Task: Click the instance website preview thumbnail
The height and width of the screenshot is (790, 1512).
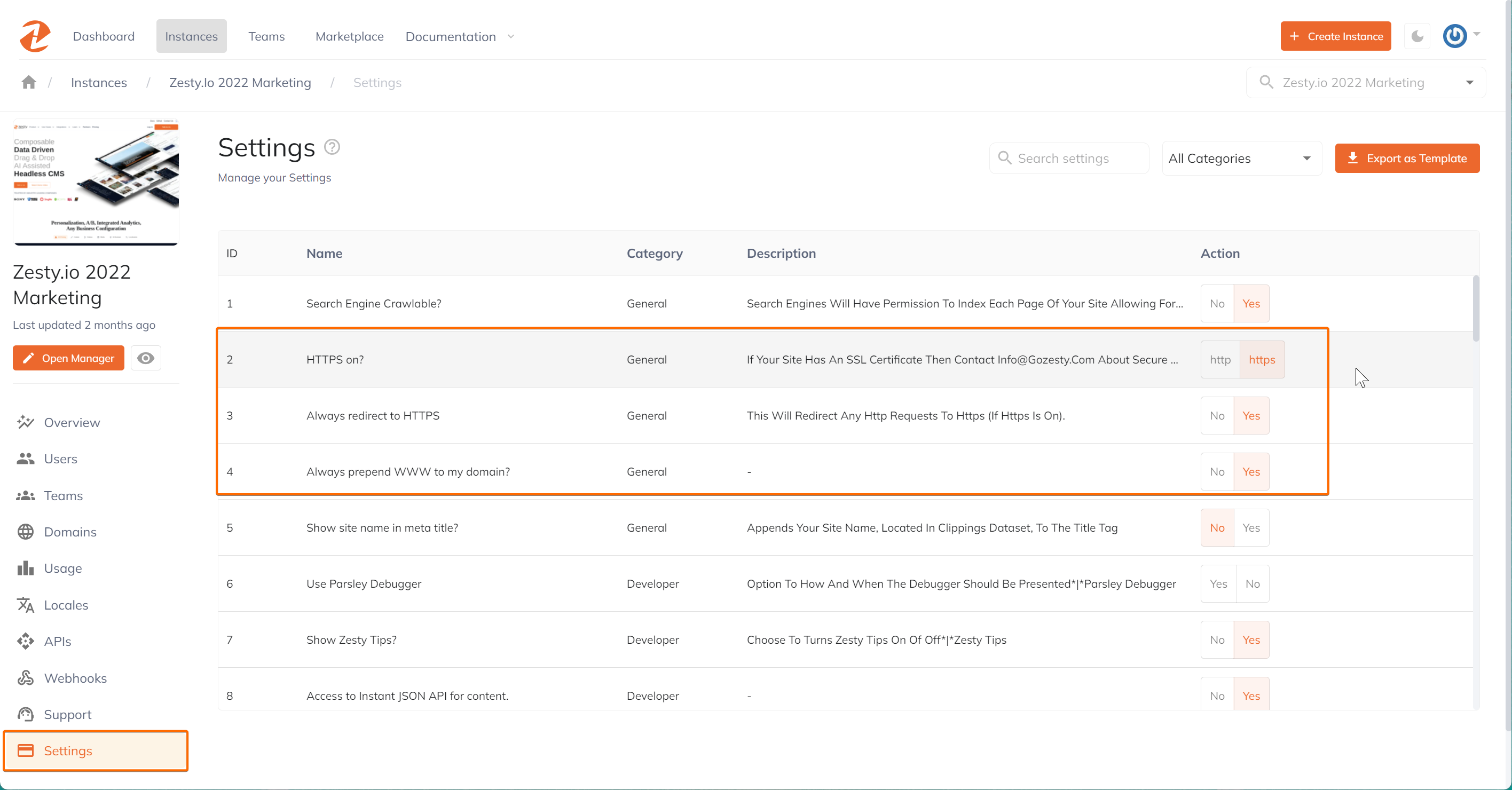Action: point(96,181)
